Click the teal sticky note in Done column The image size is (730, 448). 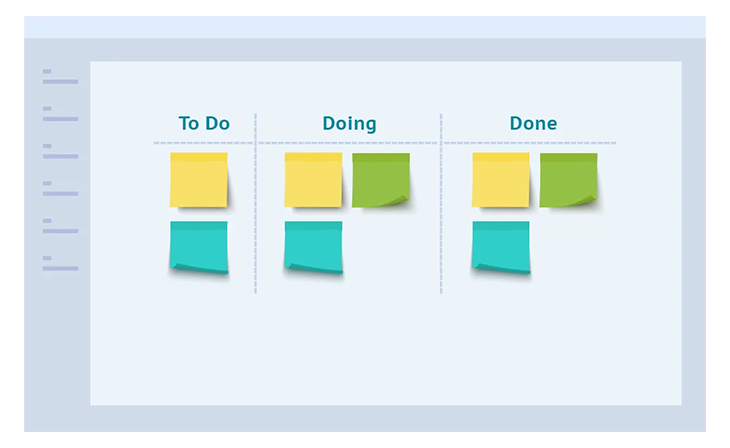pos(500,247)
